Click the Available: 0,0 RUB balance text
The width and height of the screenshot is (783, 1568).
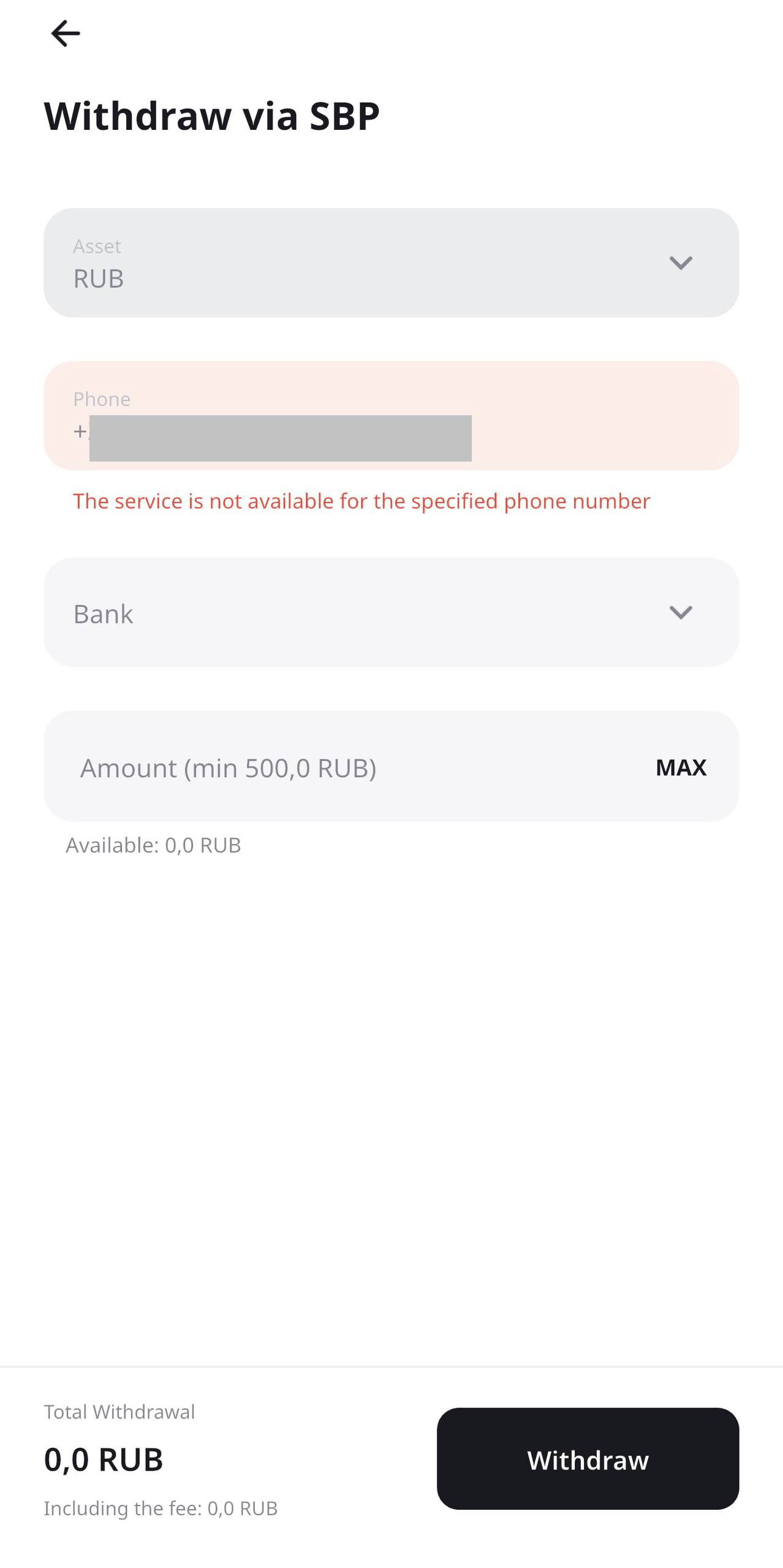click(153, 845)
